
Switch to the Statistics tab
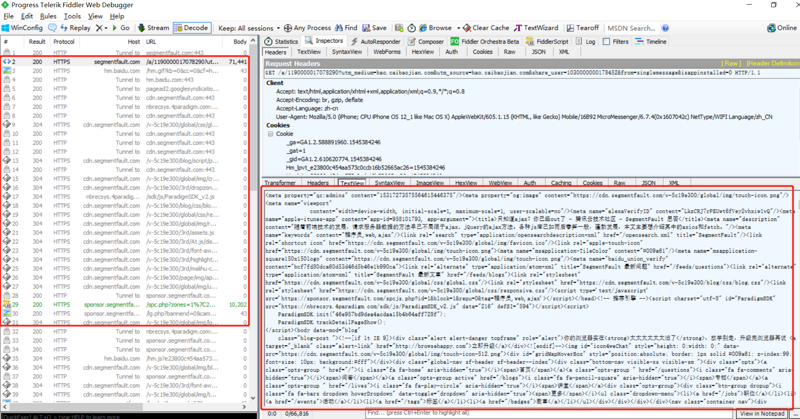coord(282,41)
